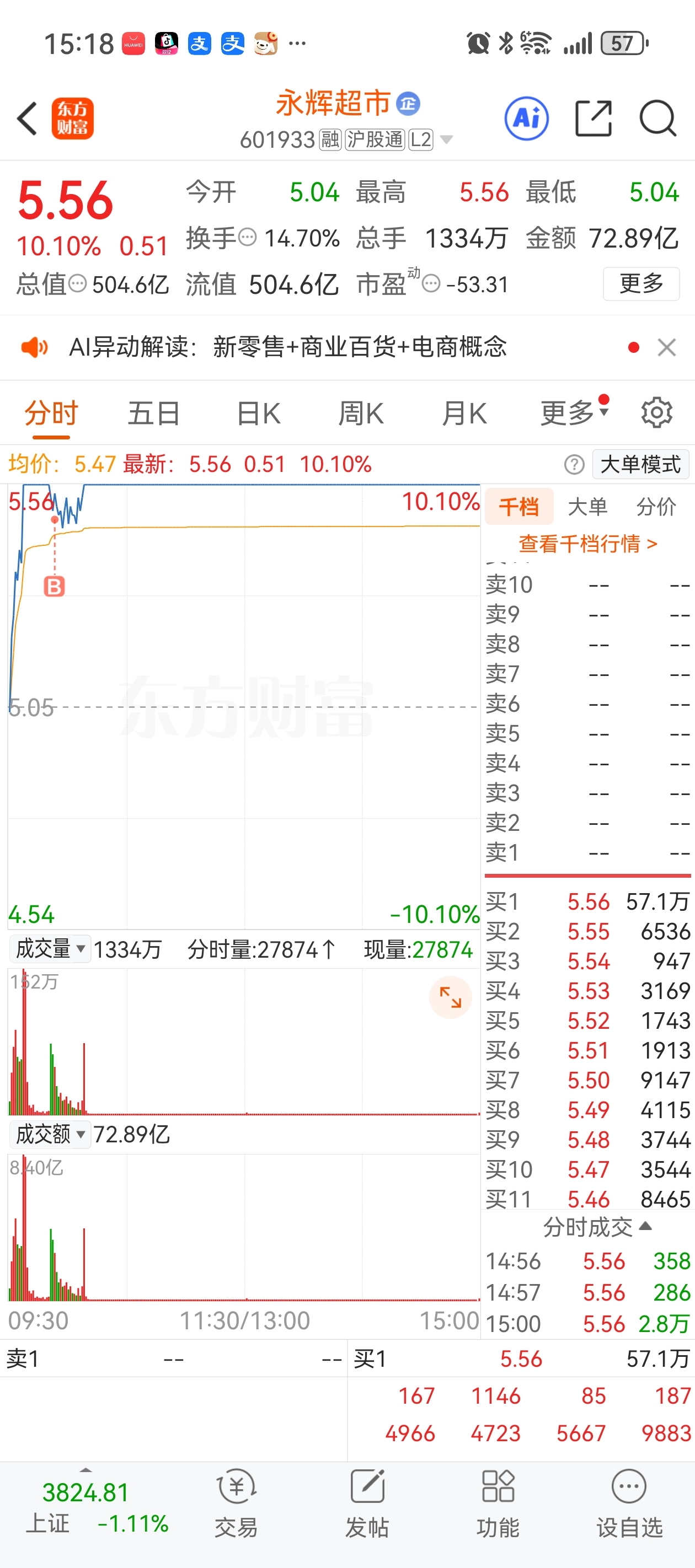Tap 买11 row at 5.46
The height and width of the screenshot is (1568, 695).
[x=587, y=1199]
